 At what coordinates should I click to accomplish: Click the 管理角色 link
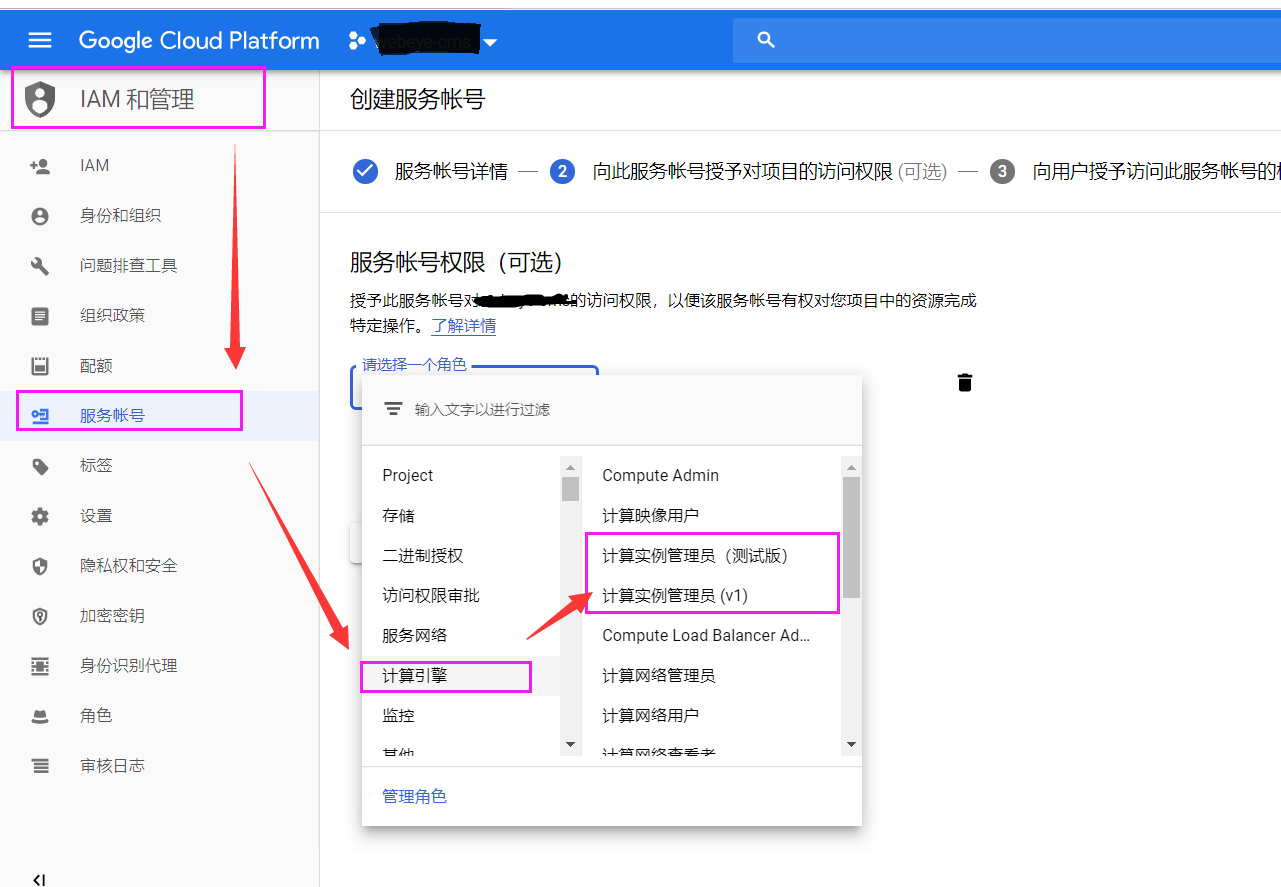(x=414, y=796)
